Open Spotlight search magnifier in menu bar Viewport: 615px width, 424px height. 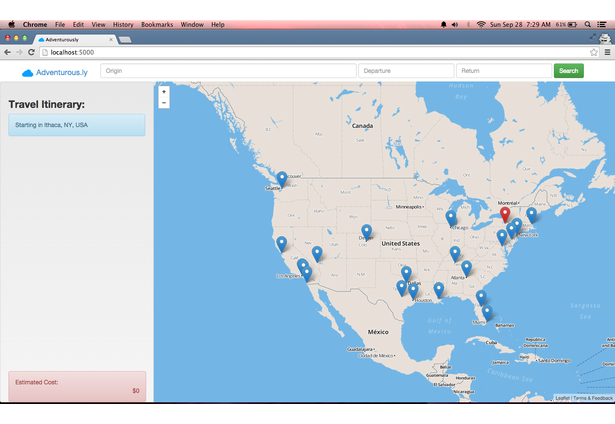click(x=588, y=24)
